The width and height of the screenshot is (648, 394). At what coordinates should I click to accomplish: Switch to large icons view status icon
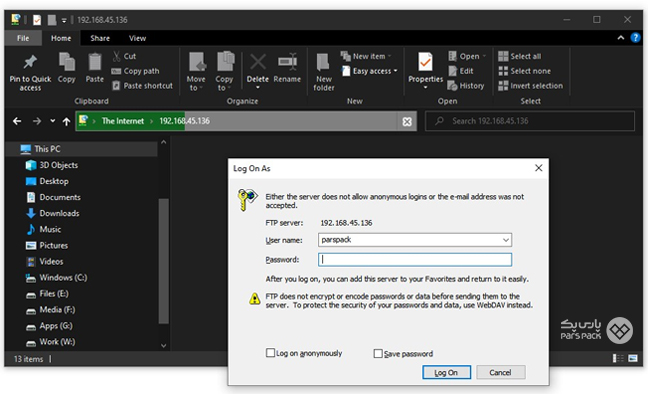pyautogui.click(x=633, y=358)
